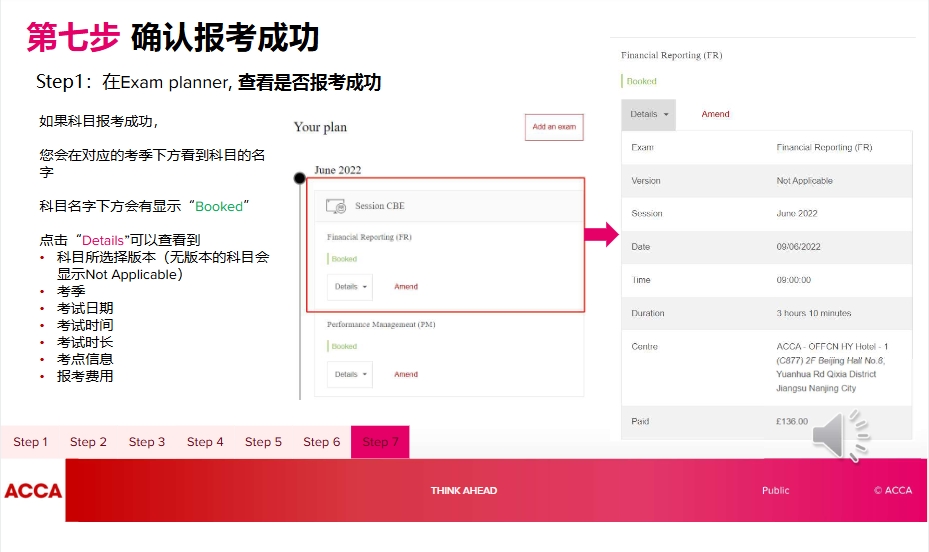Click the Paid row label
The image size is (929, 552).
pyautogui.click(x=640, y=422)
